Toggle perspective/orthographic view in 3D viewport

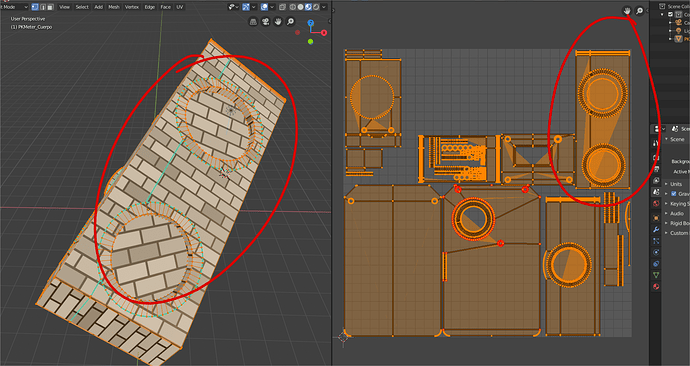[253, 22]
